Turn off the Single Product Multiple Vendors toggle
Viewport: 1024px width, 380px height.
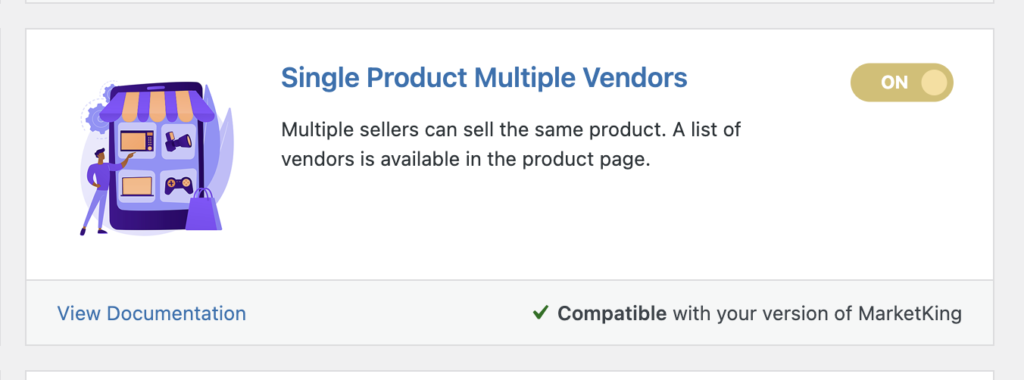[901, 82]
